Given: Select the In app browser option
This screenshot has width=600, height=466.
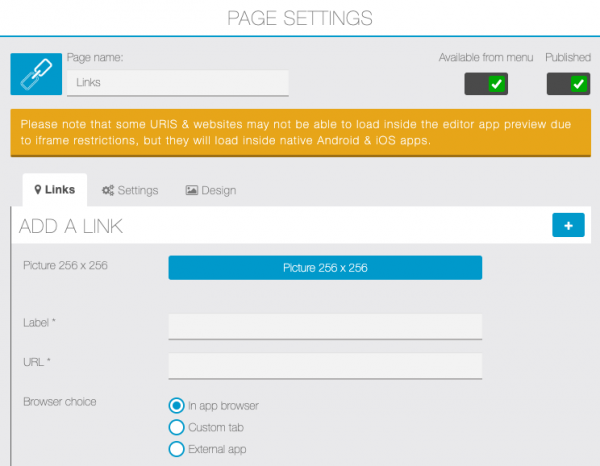Looking at the screenshot, I should 177,405.
